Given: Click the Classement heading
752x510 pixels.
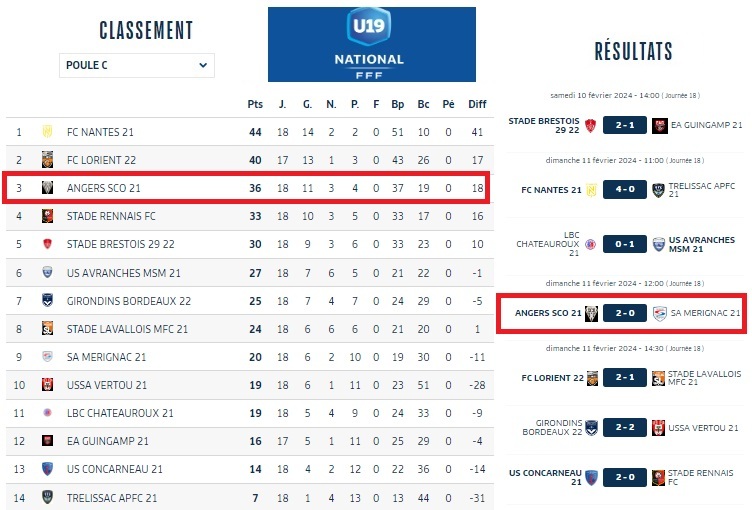Looking at the screenshot, I should coord(146,31).
